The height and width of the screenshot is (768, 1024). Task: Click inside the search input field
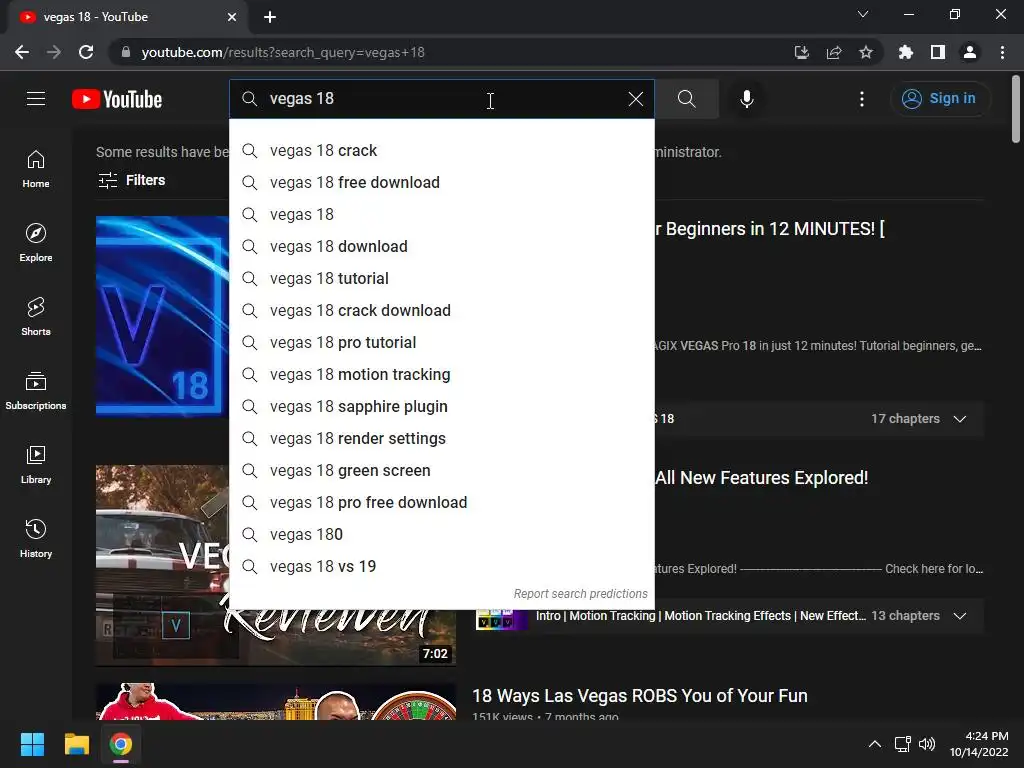tap(442, 99)
